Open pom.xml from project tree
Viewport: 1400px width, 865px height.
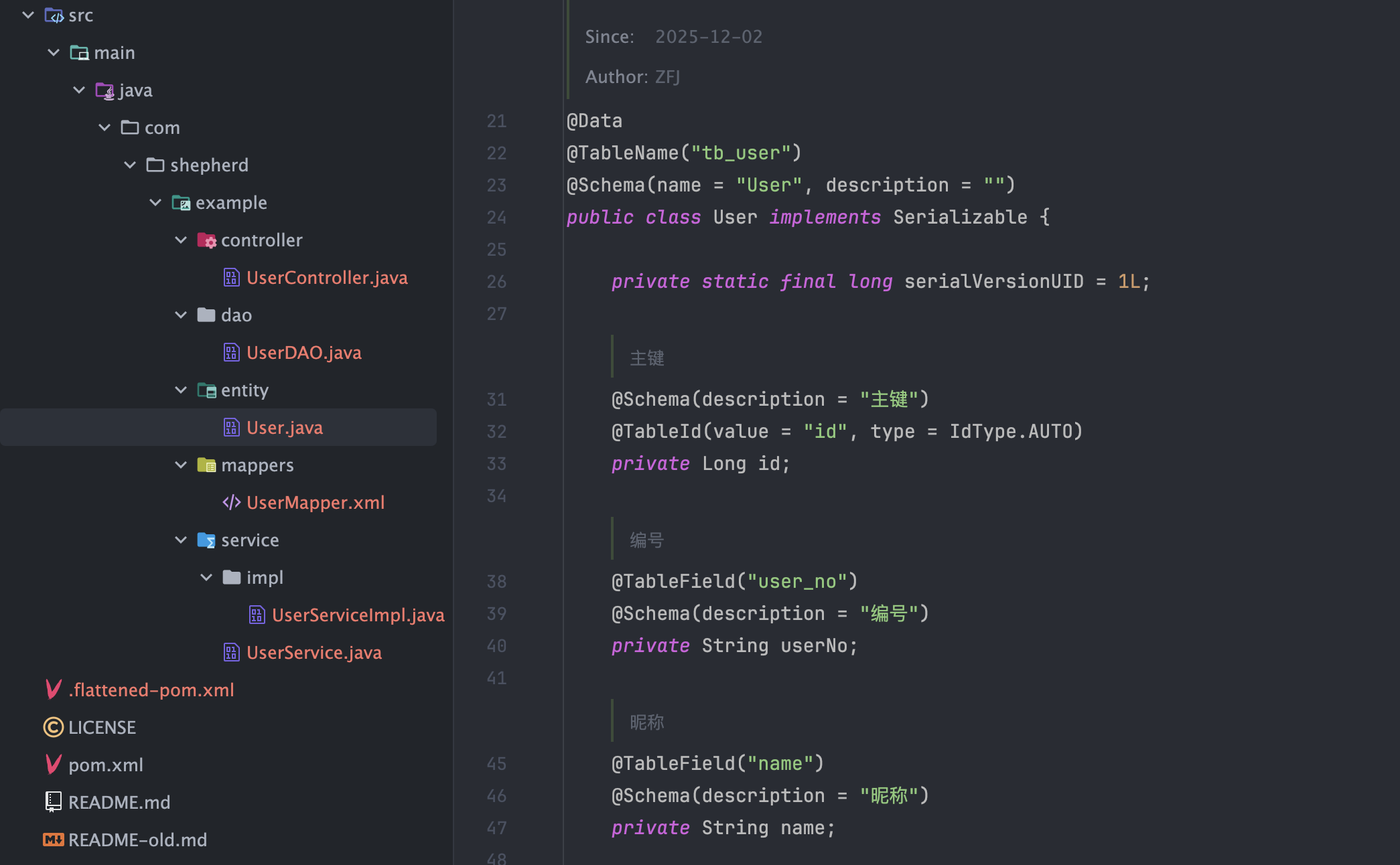106,765
